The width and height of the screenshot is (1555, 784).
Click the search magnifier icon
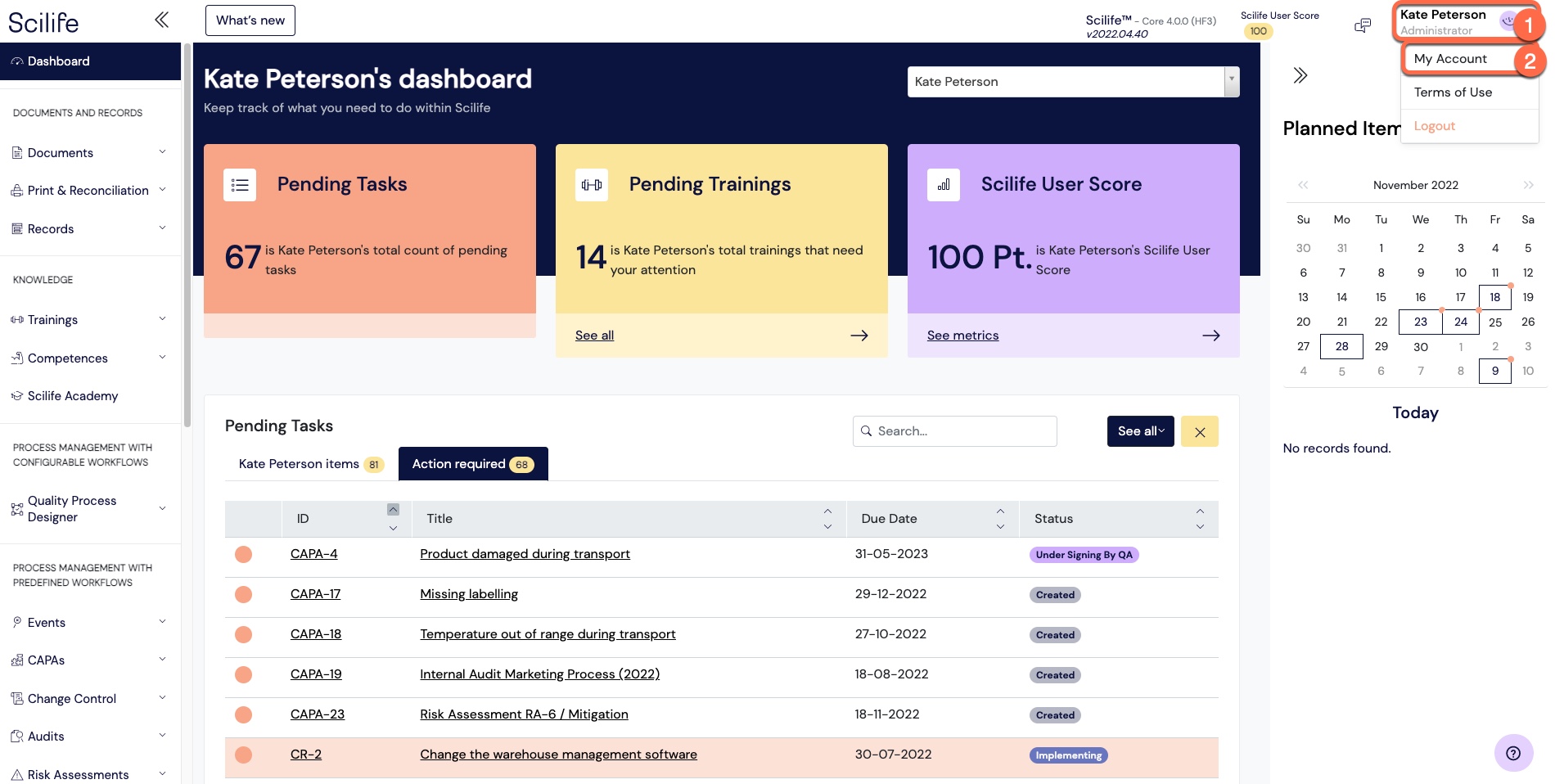coord(867,431)
